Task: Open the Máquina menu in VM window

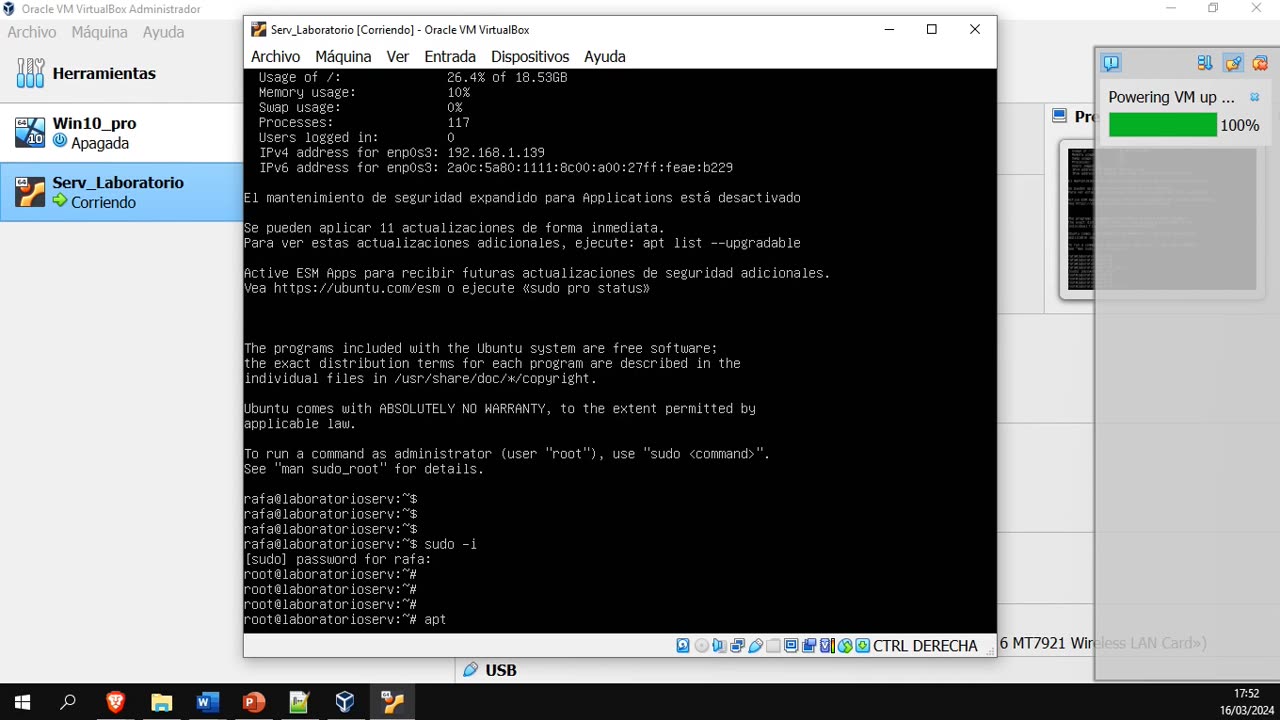Action: (343, 57)
